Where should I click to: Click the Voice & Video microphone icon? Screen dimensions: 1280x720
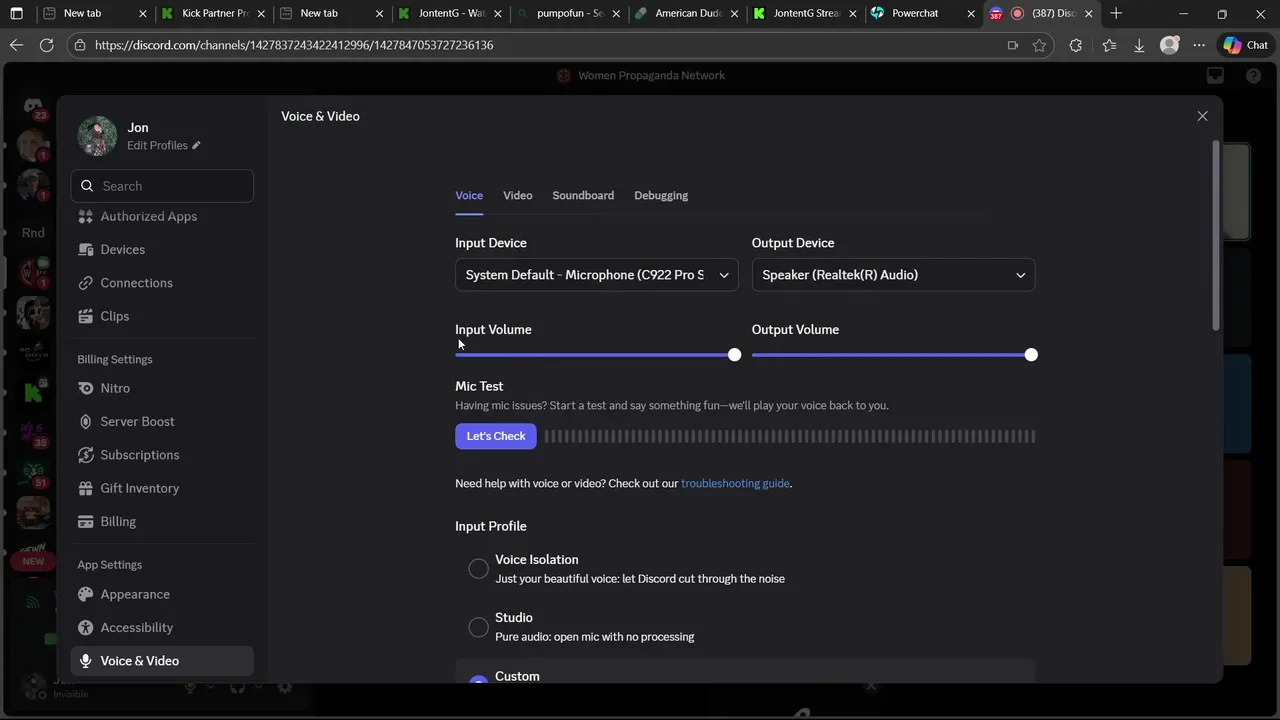[86, 661]
